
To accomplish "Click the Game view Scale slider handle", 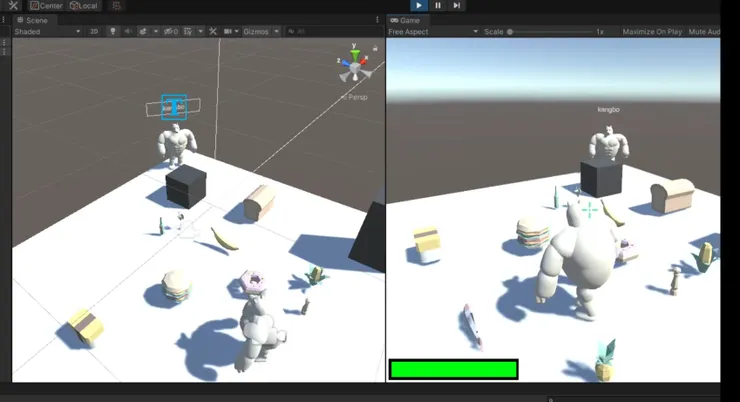I will pos(510,32).
